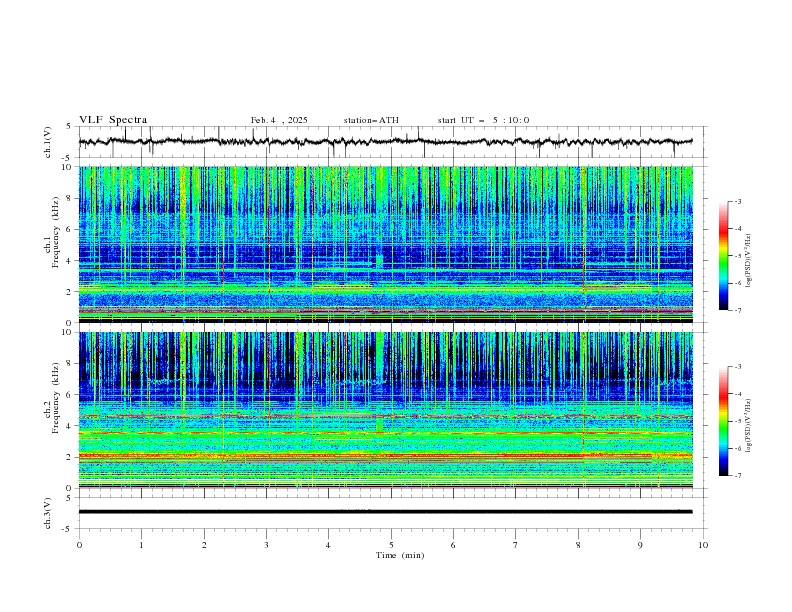Image resolution: width=792 pixels, height=612 pixels.
Task: Click tick label 9 on the time axis
Action: click(x=640, y=545)
